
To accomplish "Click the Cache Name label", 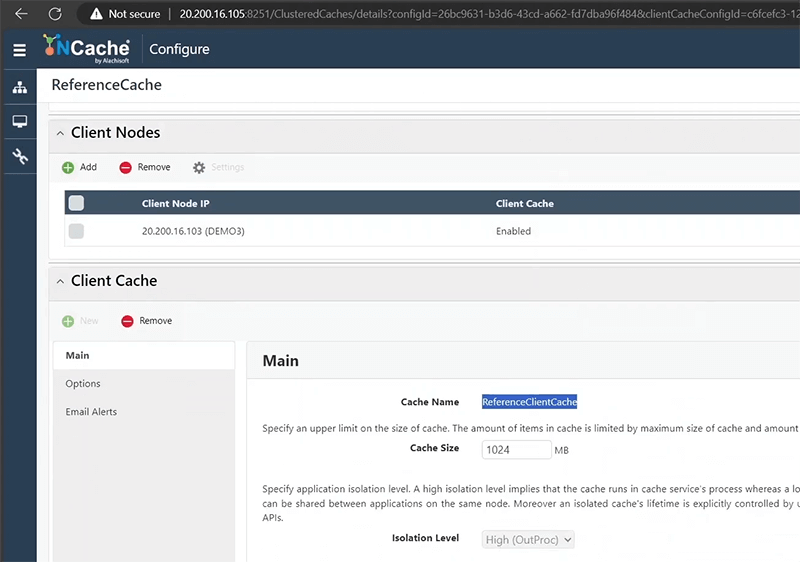I will tap(430, 402).
